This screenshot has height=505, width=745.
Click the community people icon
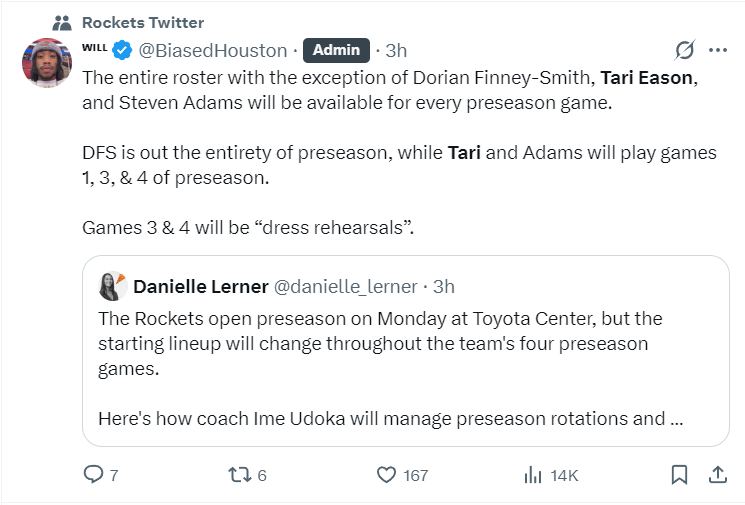[x=62, y=22]
